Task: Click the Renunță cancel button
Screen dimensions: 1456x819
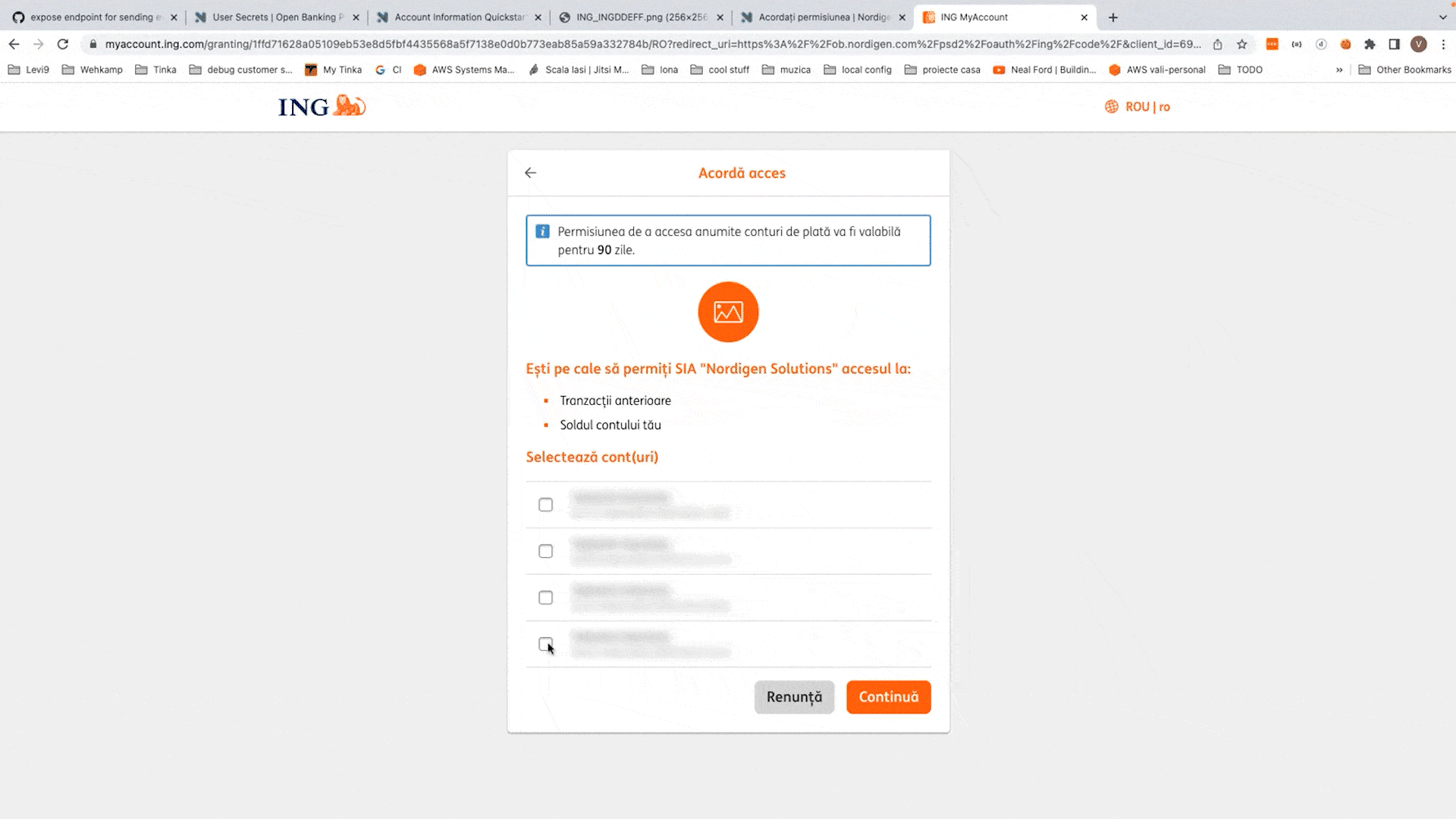Action: (x=794, y=697)
